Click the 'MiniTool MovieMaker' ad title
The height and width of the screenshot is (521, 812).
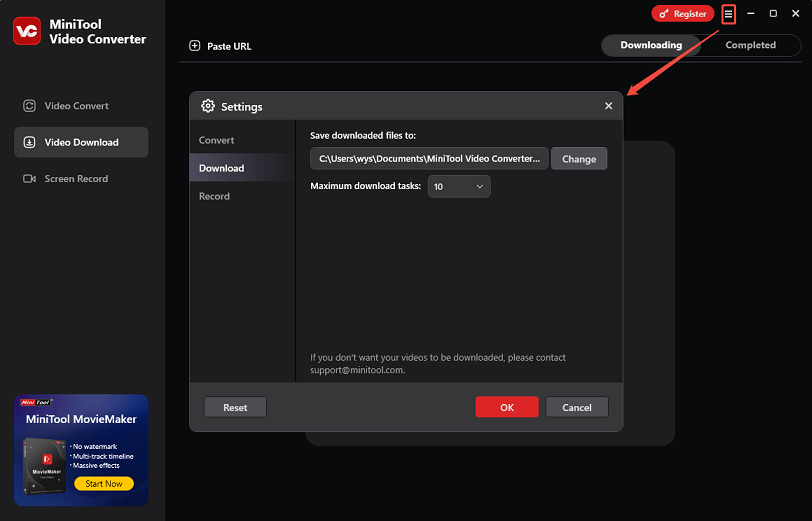coord(81,419)
